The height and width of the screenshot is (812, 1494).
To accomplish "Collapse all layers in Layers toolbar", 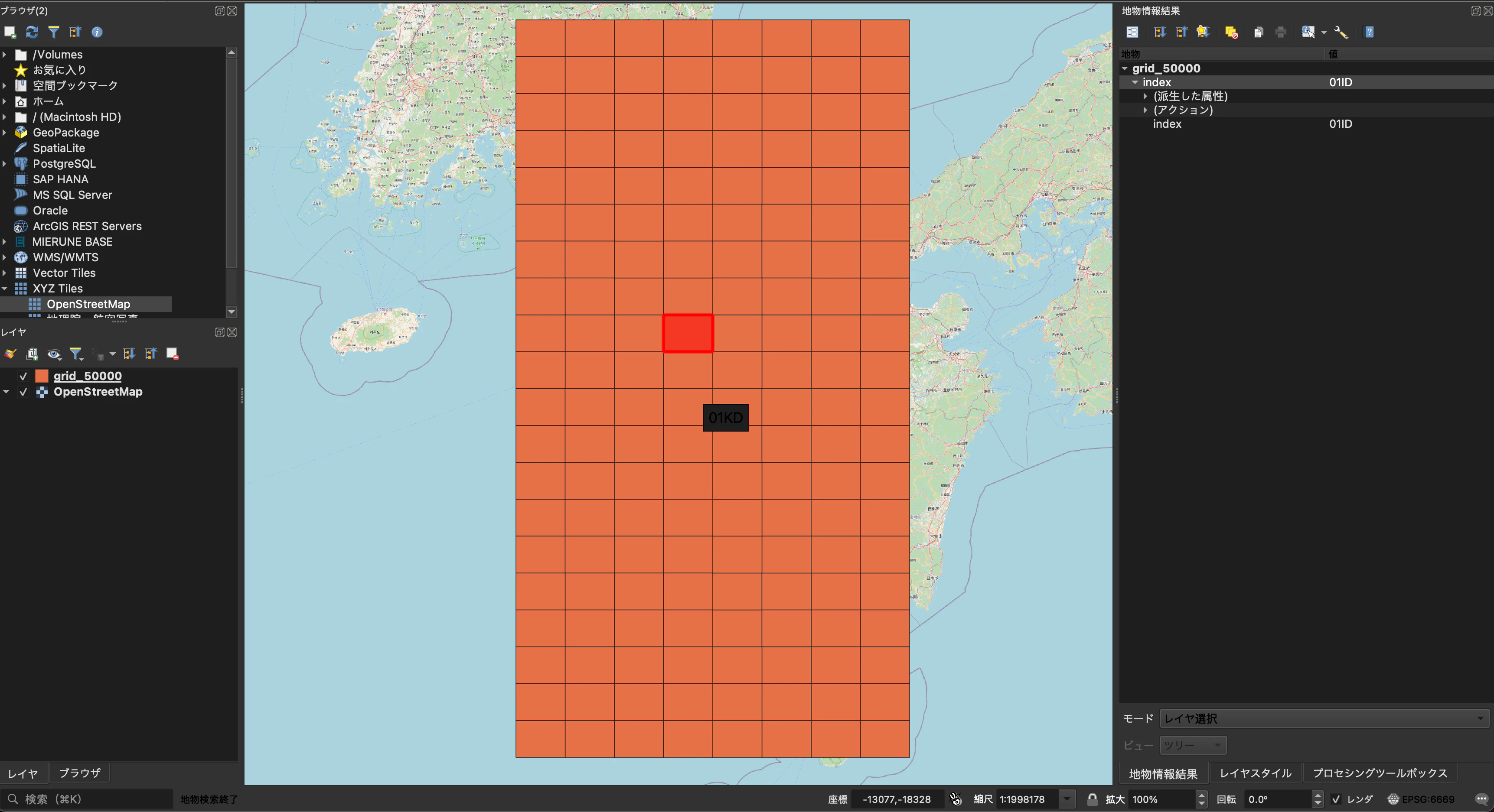I will point(151,354).
